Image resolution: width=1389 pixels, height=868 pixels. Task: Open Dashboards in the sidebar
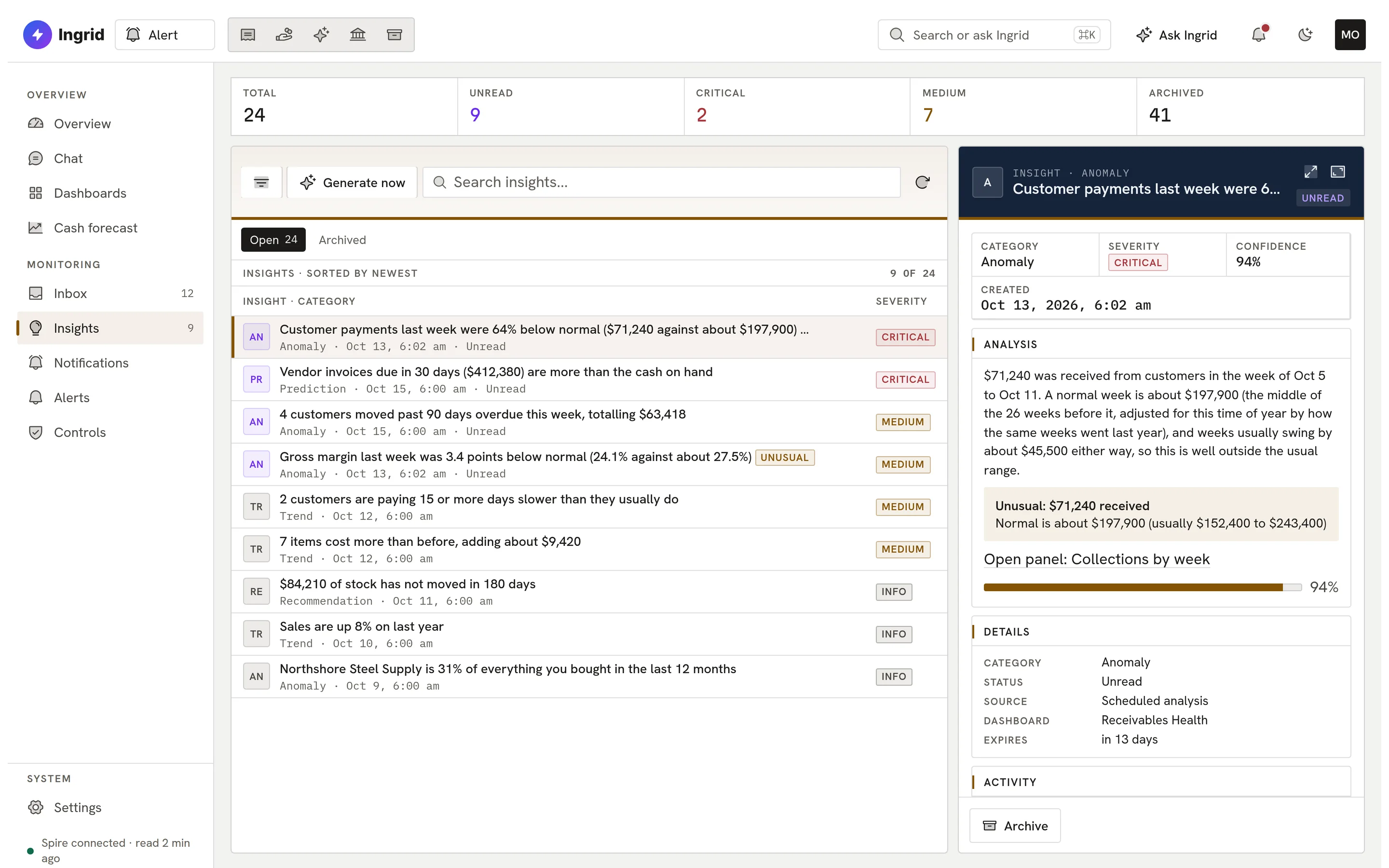[x=110, y=193]
